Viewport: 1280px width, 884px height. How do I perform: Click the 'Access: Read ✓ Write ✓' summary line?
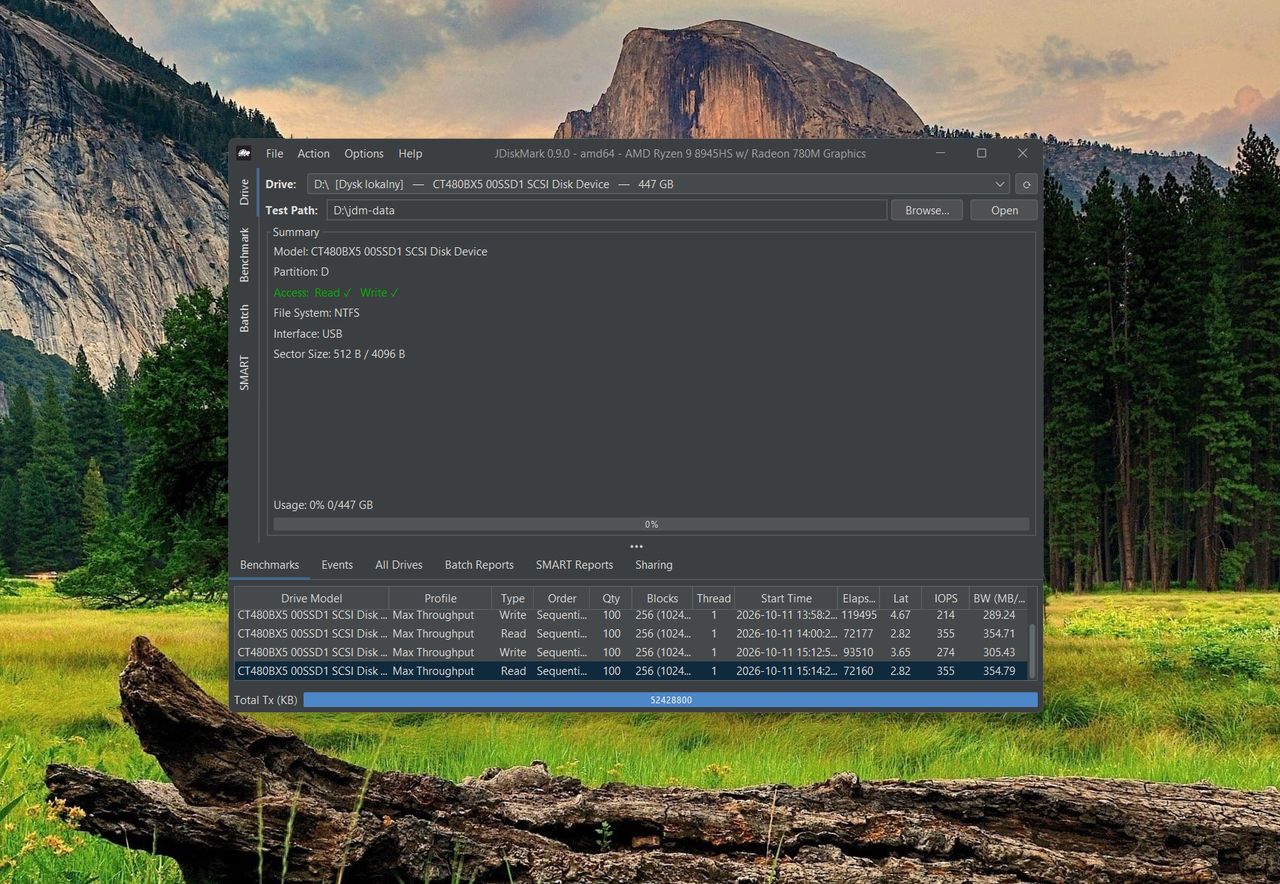point(336,293)
